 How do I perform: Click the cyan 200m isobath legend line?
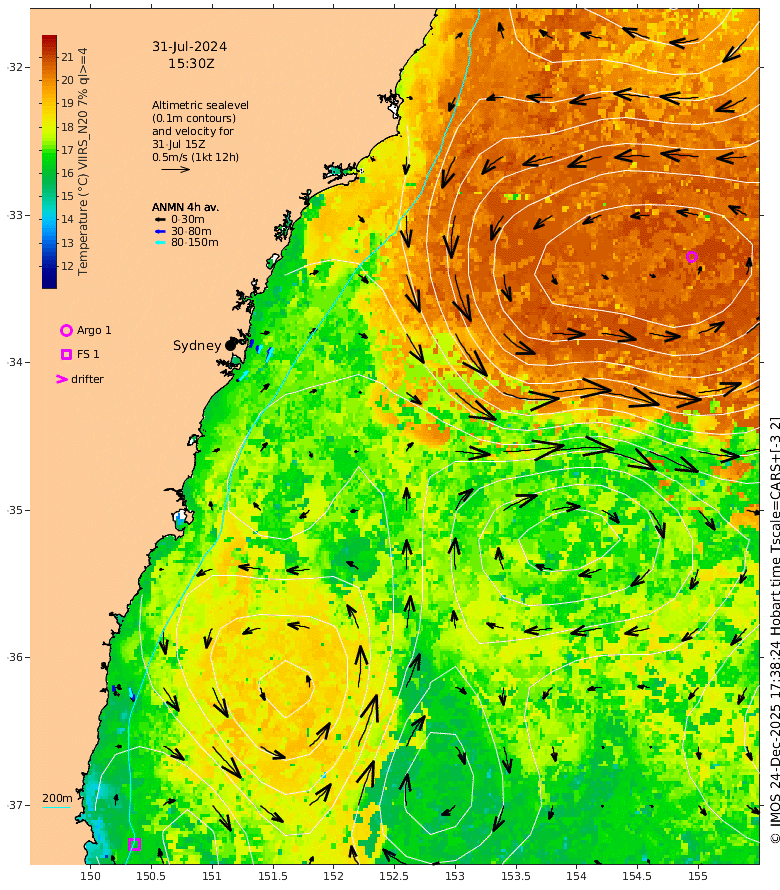pos(56,807)
